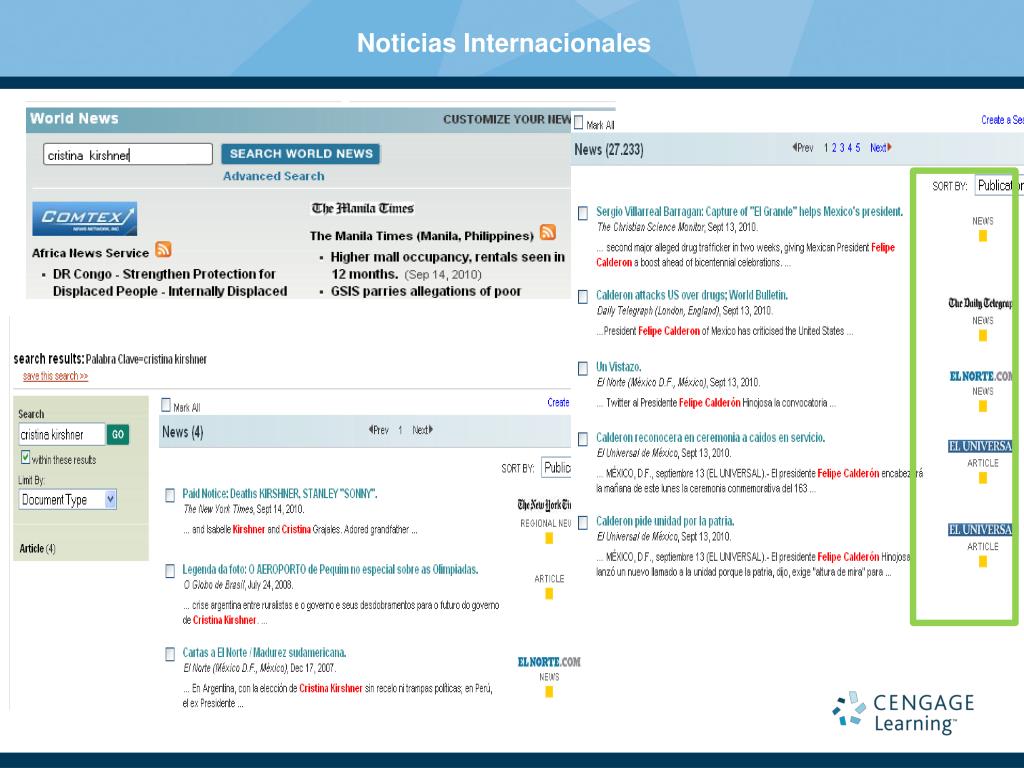Open Sort By dropdown in News (4) results

pyautogui.click(x=556, y=468)
